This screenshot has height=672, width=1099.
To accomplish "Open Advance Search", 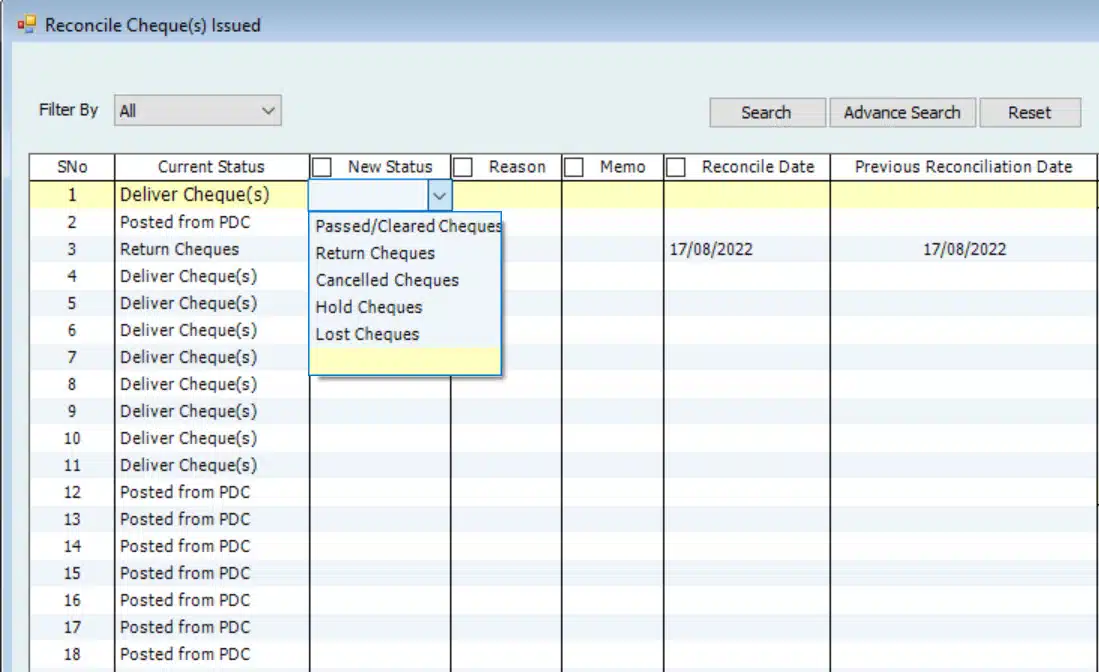I will 901,113.
